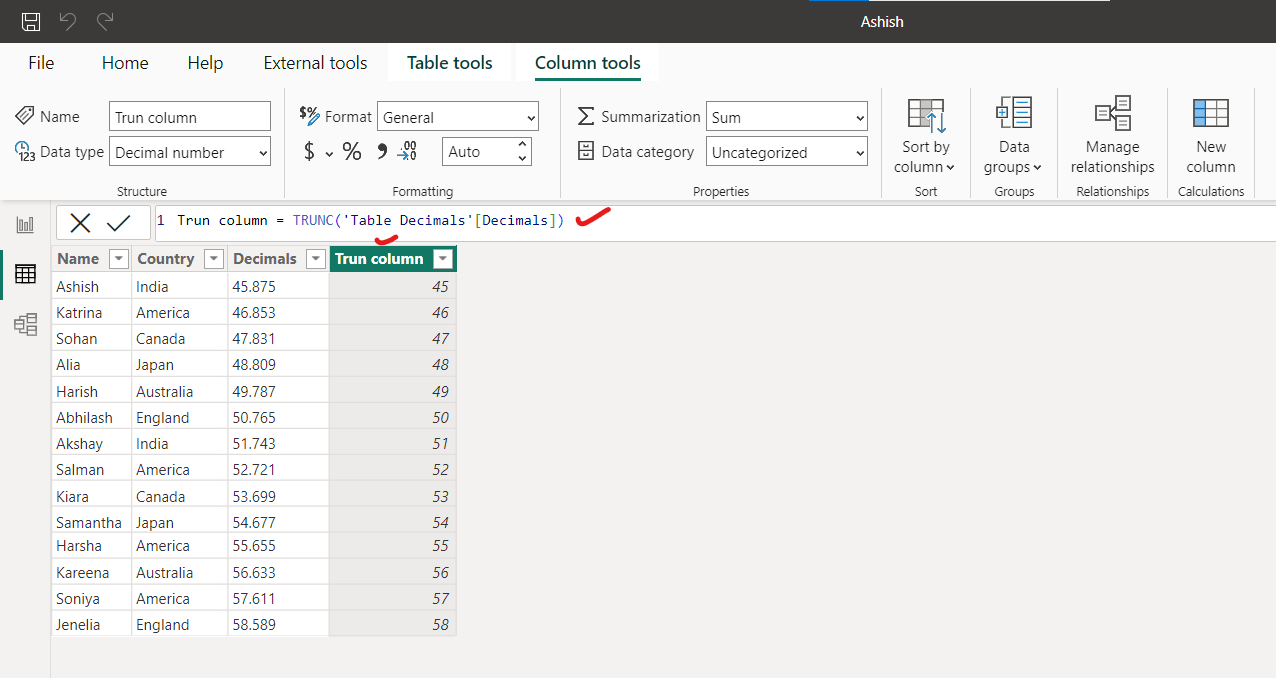Cancel formula editing with the X button
Viewport: 1276px width, 678px height.
pyautogui.click(x=80, y=222)
